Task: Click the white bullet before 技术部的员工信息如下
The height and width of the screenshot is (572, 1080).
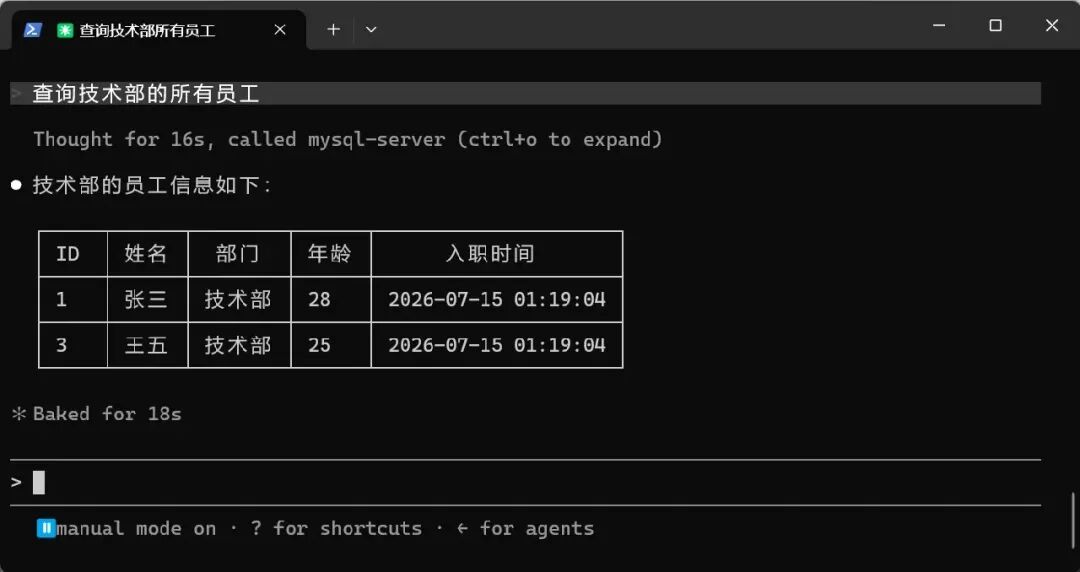Action: pos(17,185)
